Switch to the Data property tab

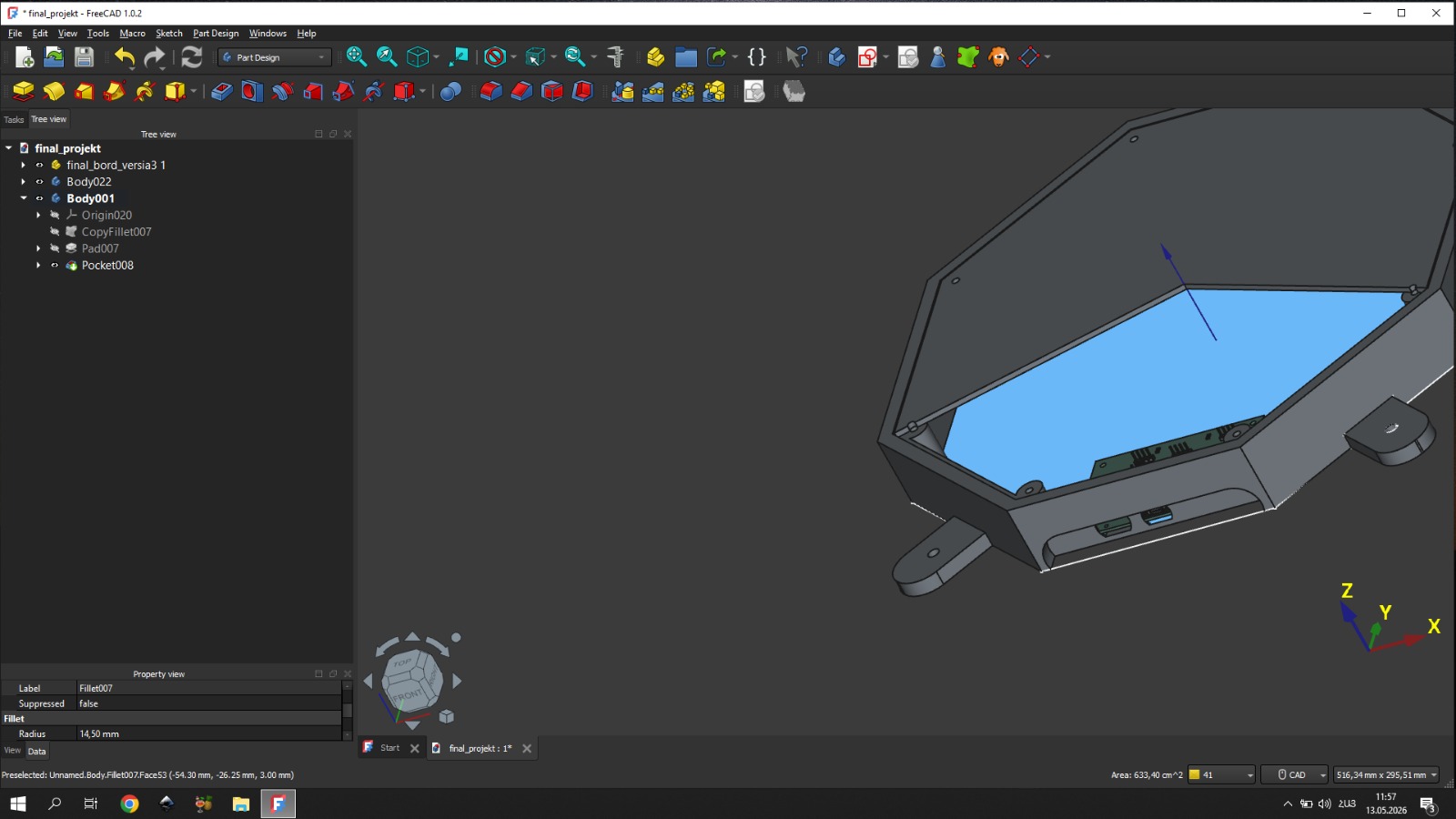(x=36, y=752)
